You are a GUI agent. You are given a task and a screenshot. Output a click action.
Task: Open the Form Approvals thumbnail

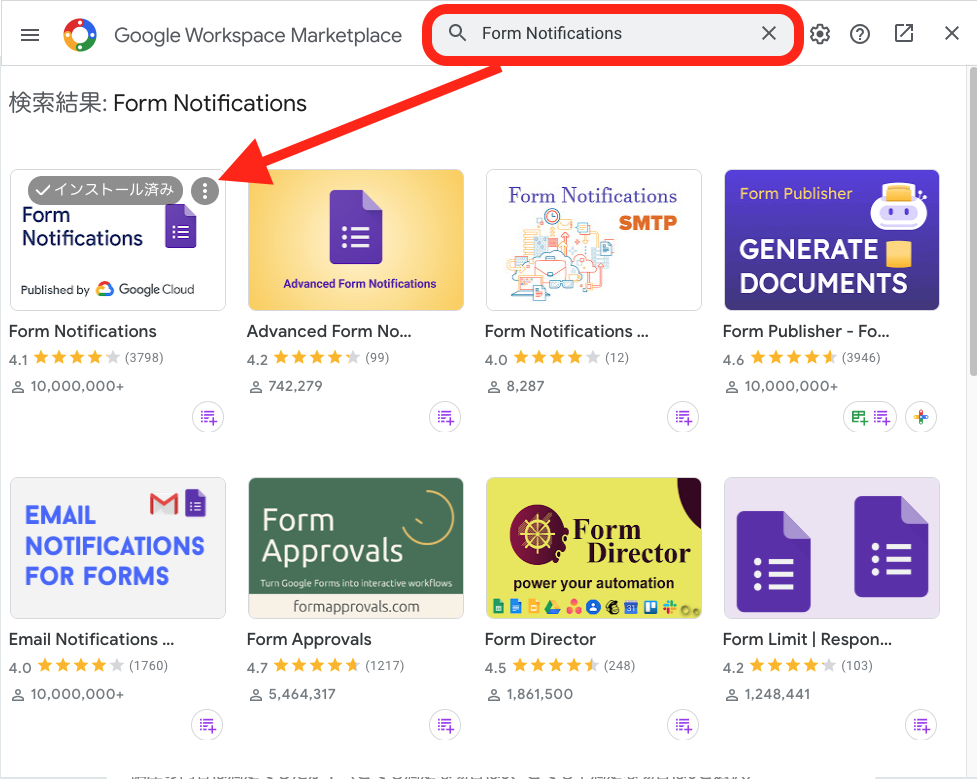pos(356,548)
